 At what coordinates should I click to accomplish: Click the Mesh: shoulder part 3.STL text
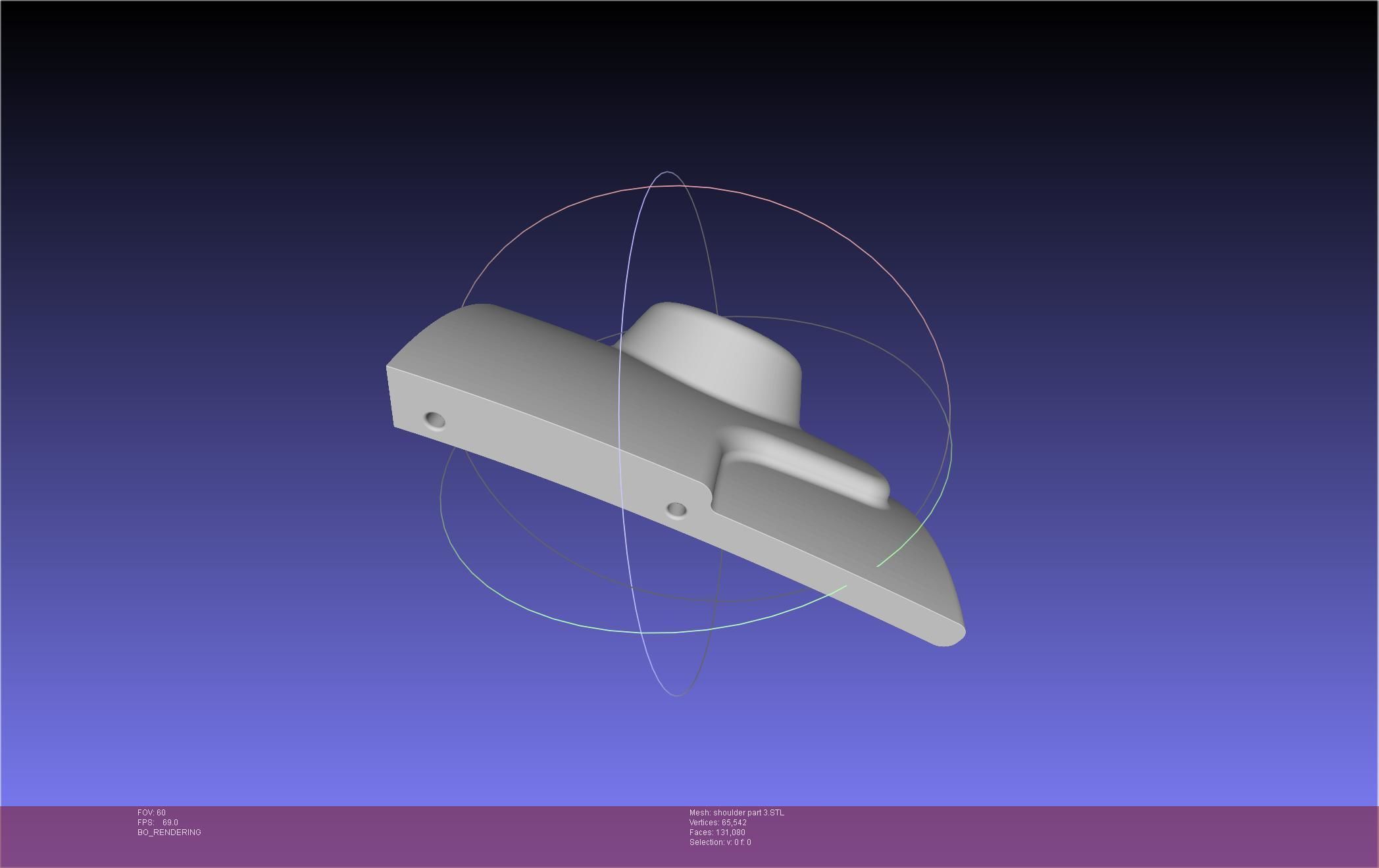coord(737,813)
